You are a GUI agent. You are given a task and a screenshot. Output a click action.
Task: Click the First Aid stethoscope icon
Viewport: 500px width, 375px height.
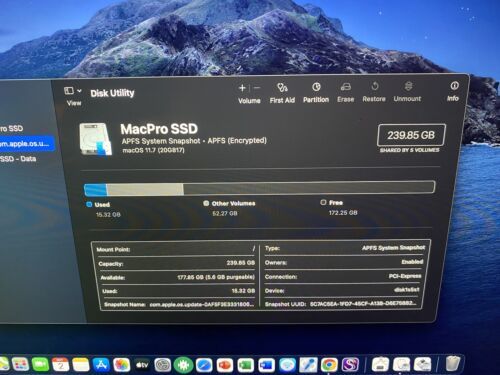(282, 88)
